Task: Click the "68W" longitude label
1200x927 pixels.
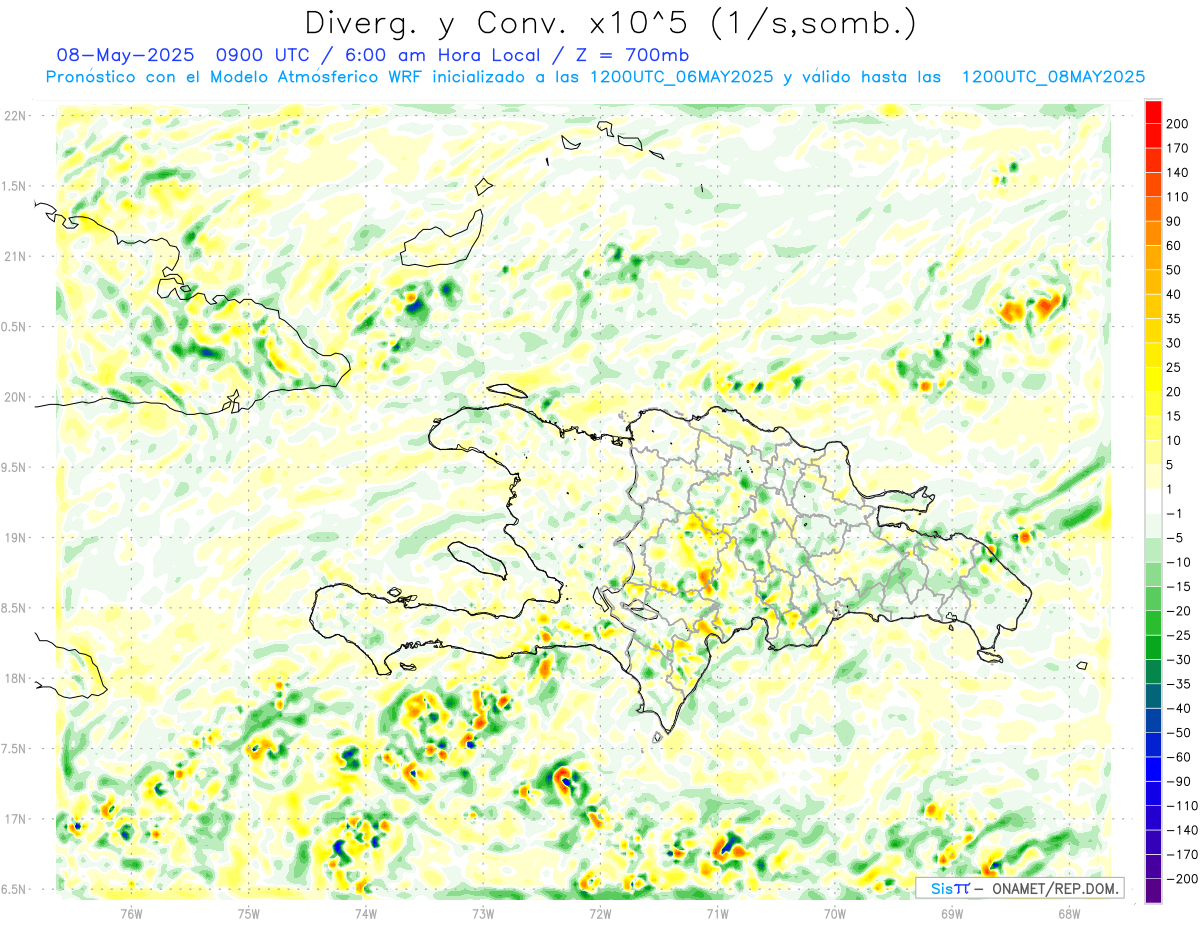Action: coord(1069,913)
